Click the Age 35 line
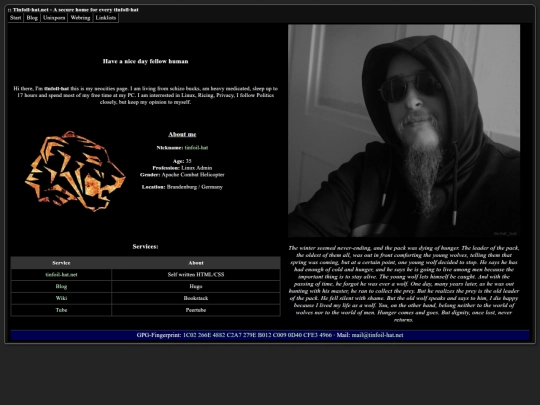540x405 pixels. pos(182,161)
